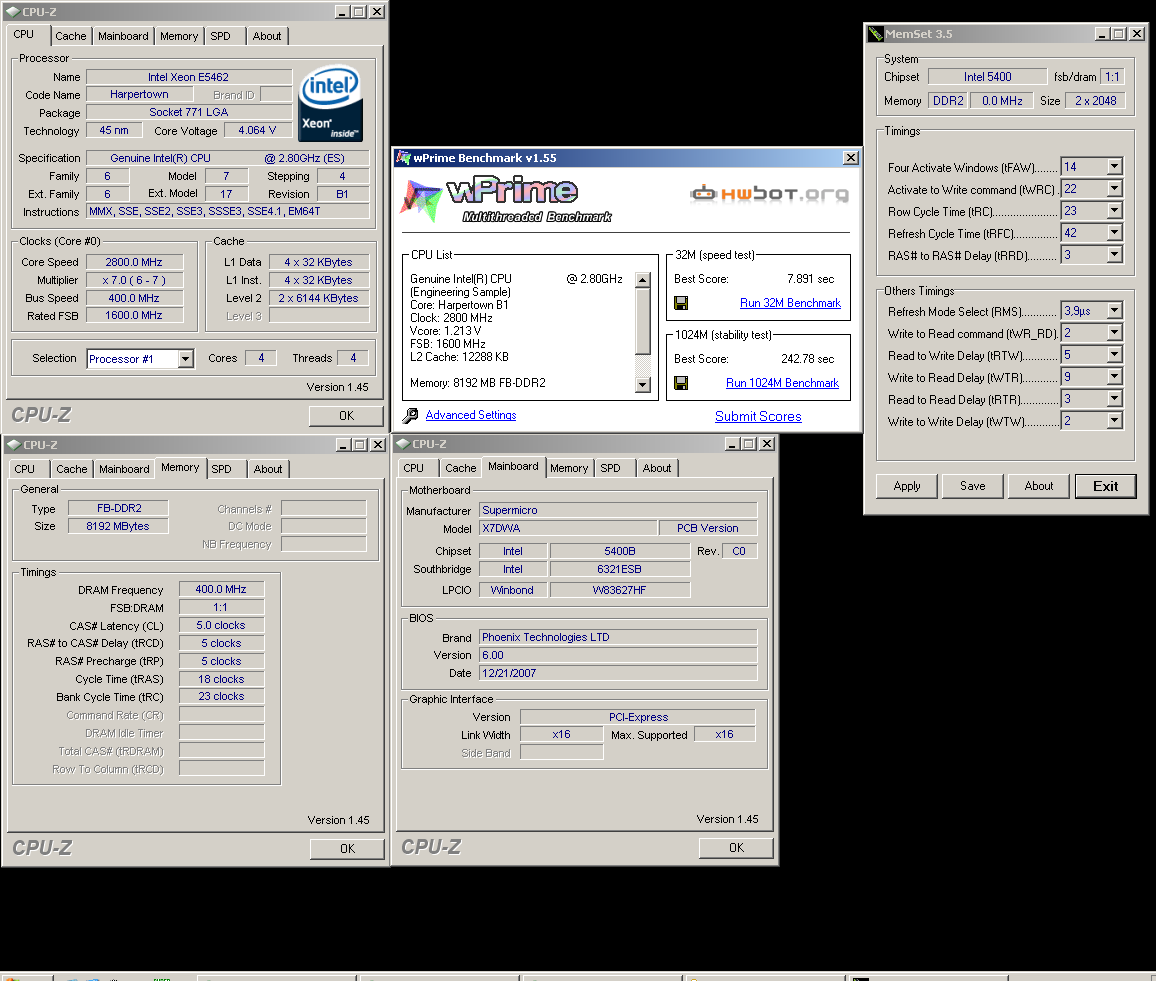Click the 242.78 sec best score
Viewport: 1156px width, 981px height.
(807, 359)
